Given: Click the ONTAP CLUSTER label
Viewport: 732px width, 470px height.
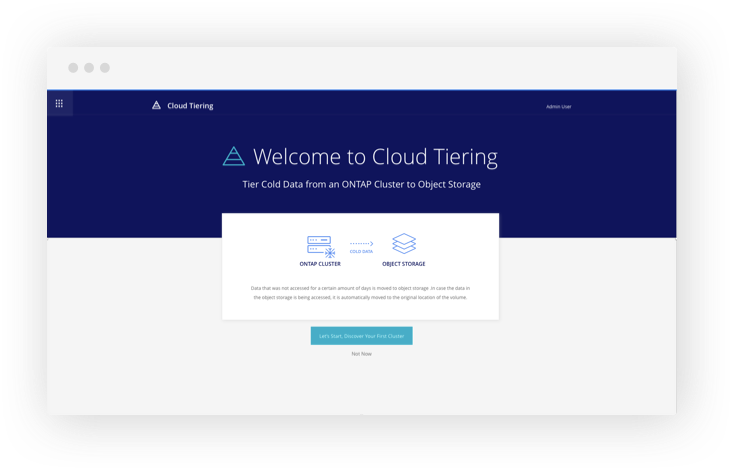Looking at the screenshot, I should click(319, 264).
